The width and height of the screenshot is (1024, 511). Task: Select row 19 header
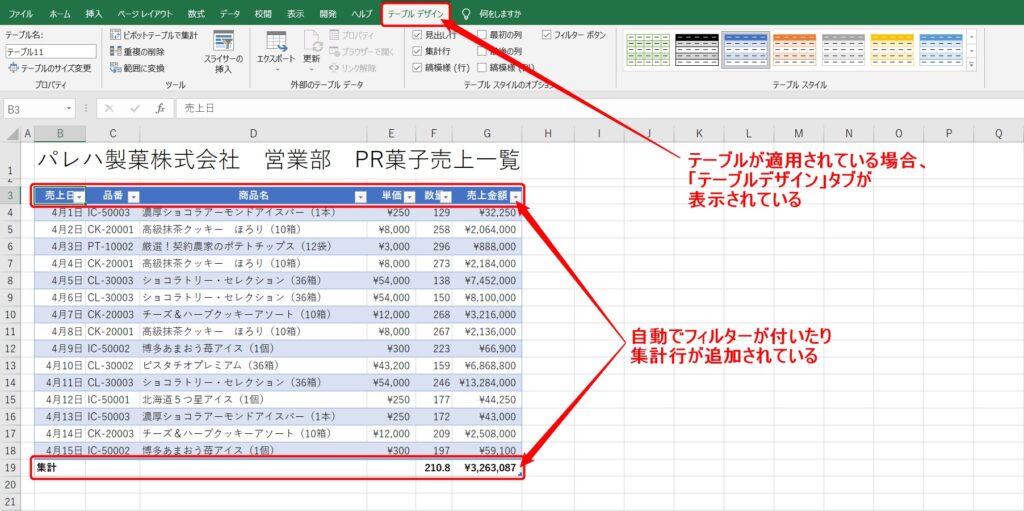pyautogui.click(x=10, y=468)
